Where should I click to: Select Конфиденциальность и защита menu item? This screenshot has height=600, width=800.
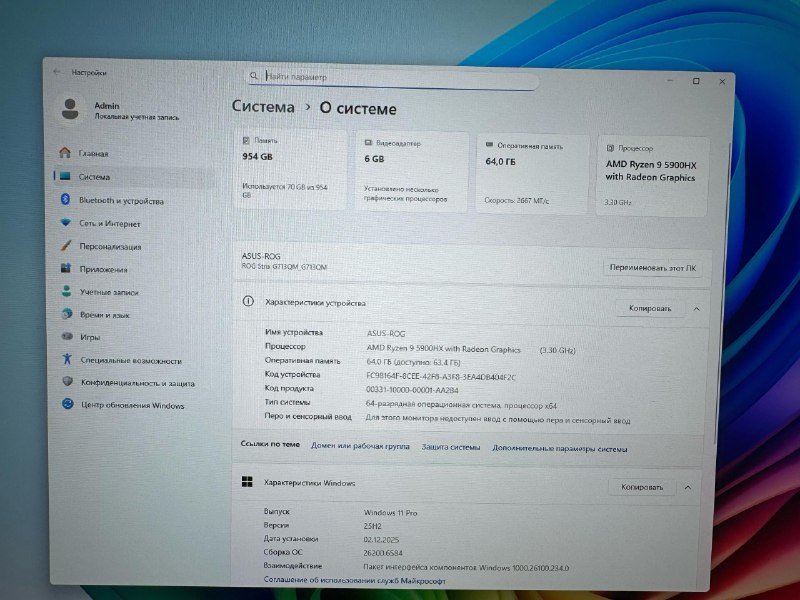click(x=137, y=382)
